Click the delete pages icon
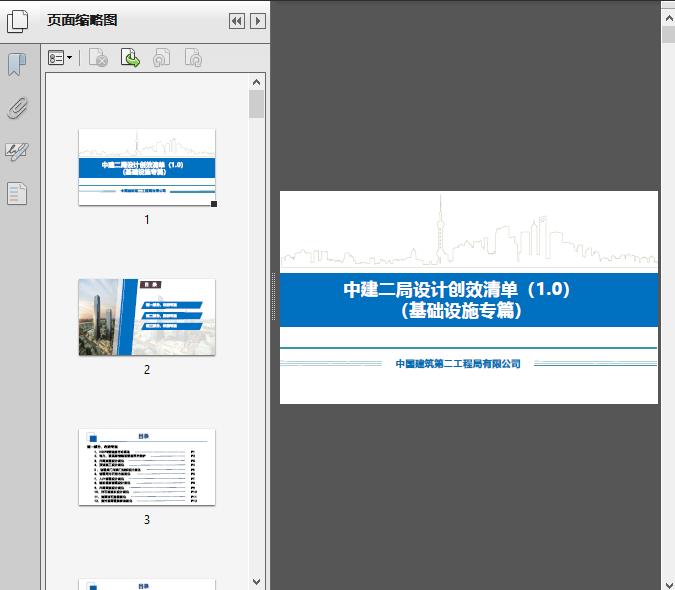The width and height of the screenshot is (675, 590). click(x=98, y=58)
